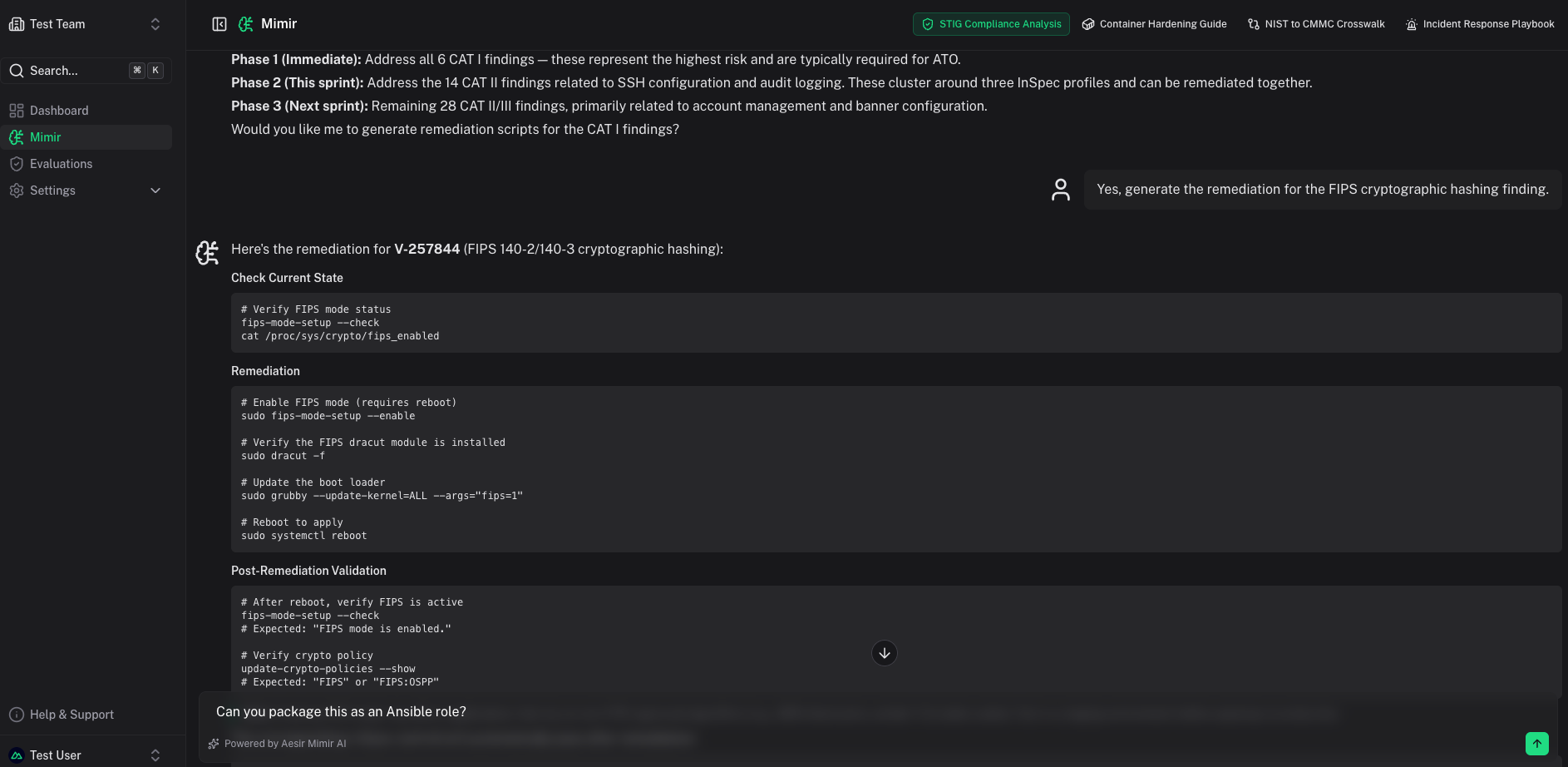Select the alarm icon next to Incident Response Playbook
The image size is (1568, 767).
pos(1411,24)
